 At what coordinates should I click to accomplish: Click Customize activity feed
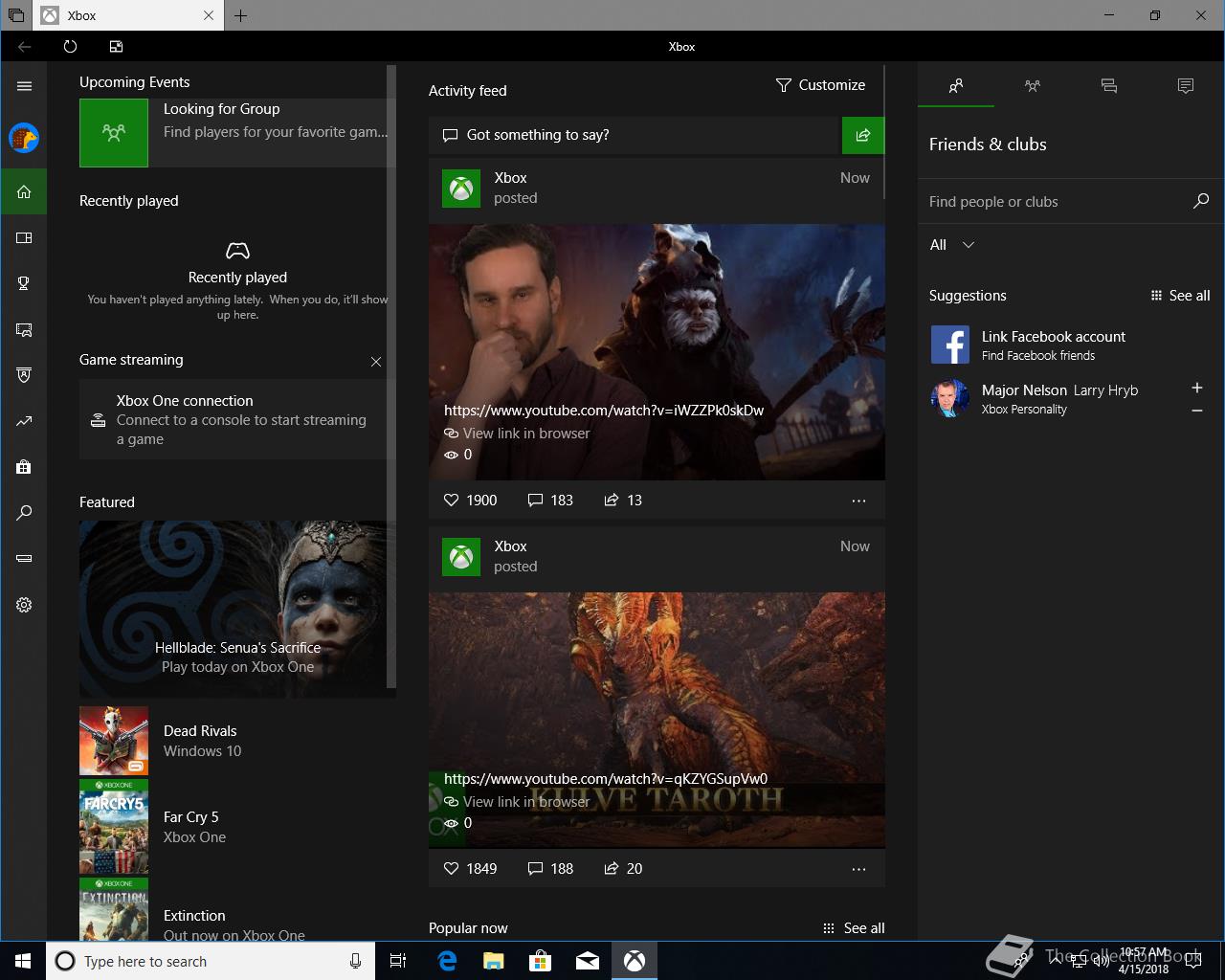click(820, 85)
